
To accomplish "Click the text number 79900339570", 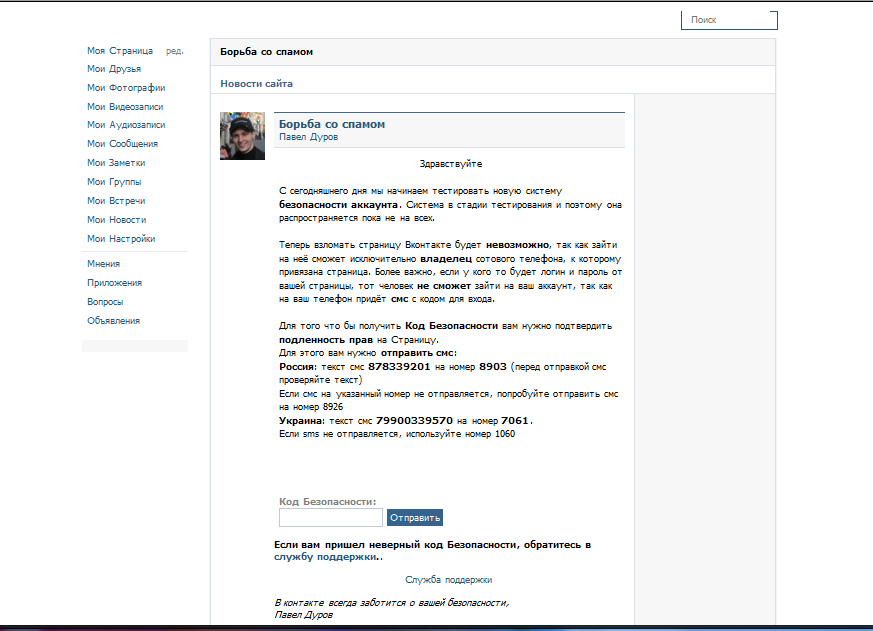I will 414,420.
